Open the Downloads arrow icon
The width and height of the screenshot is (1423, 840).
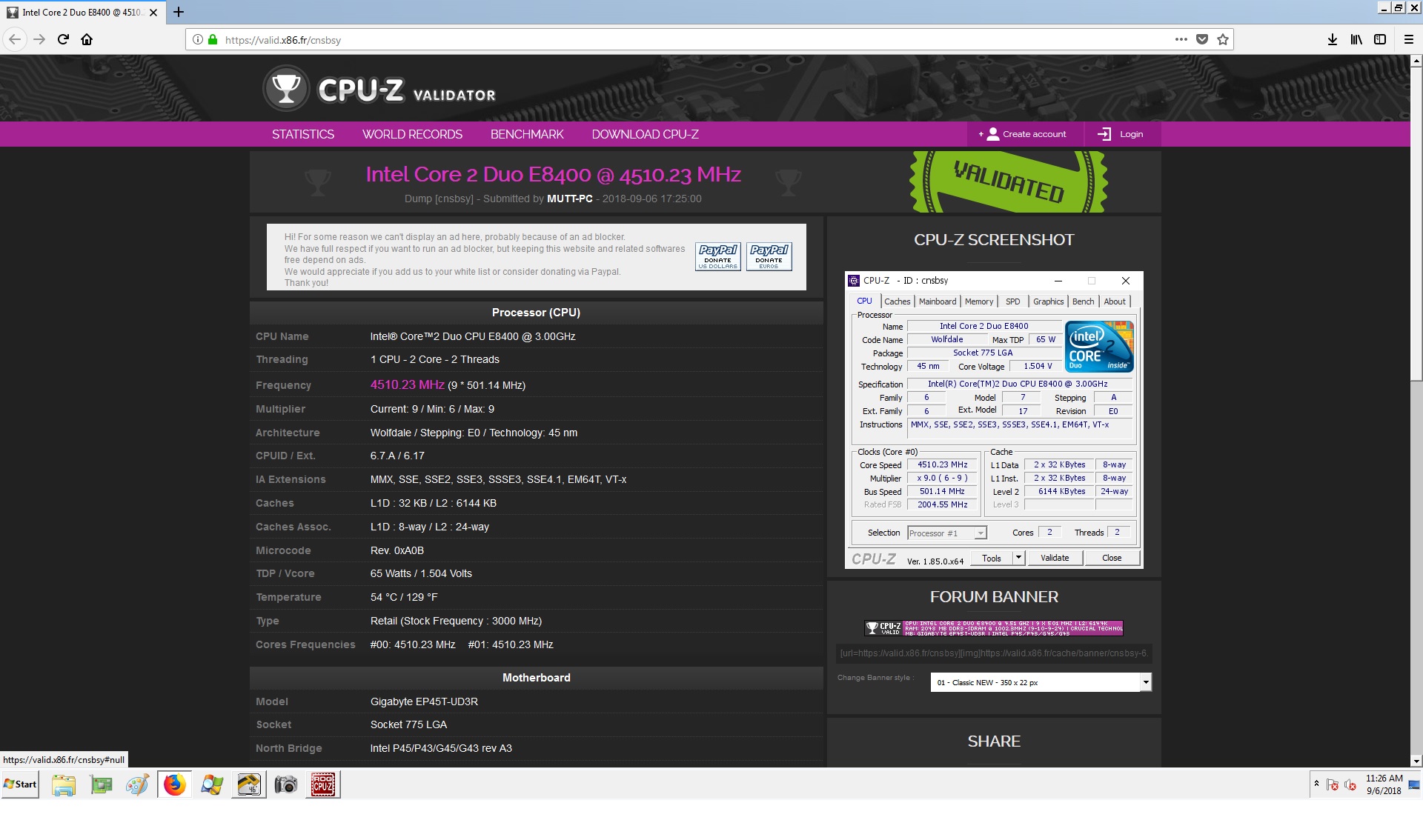1333,39
